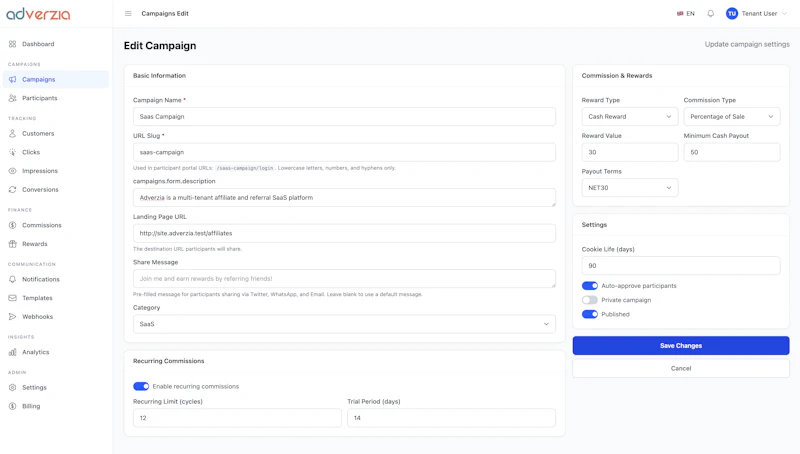This screenshot has height=454, width=800.
Task: Click the Update campaign settings text
Action: (747, 44)
